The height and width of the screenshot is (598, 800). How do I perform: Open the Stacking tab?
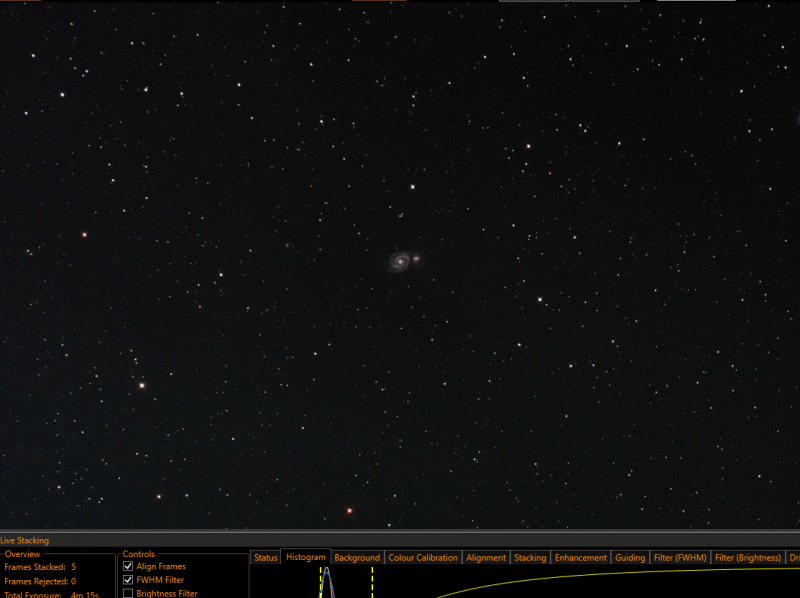(x=530, y=558)
